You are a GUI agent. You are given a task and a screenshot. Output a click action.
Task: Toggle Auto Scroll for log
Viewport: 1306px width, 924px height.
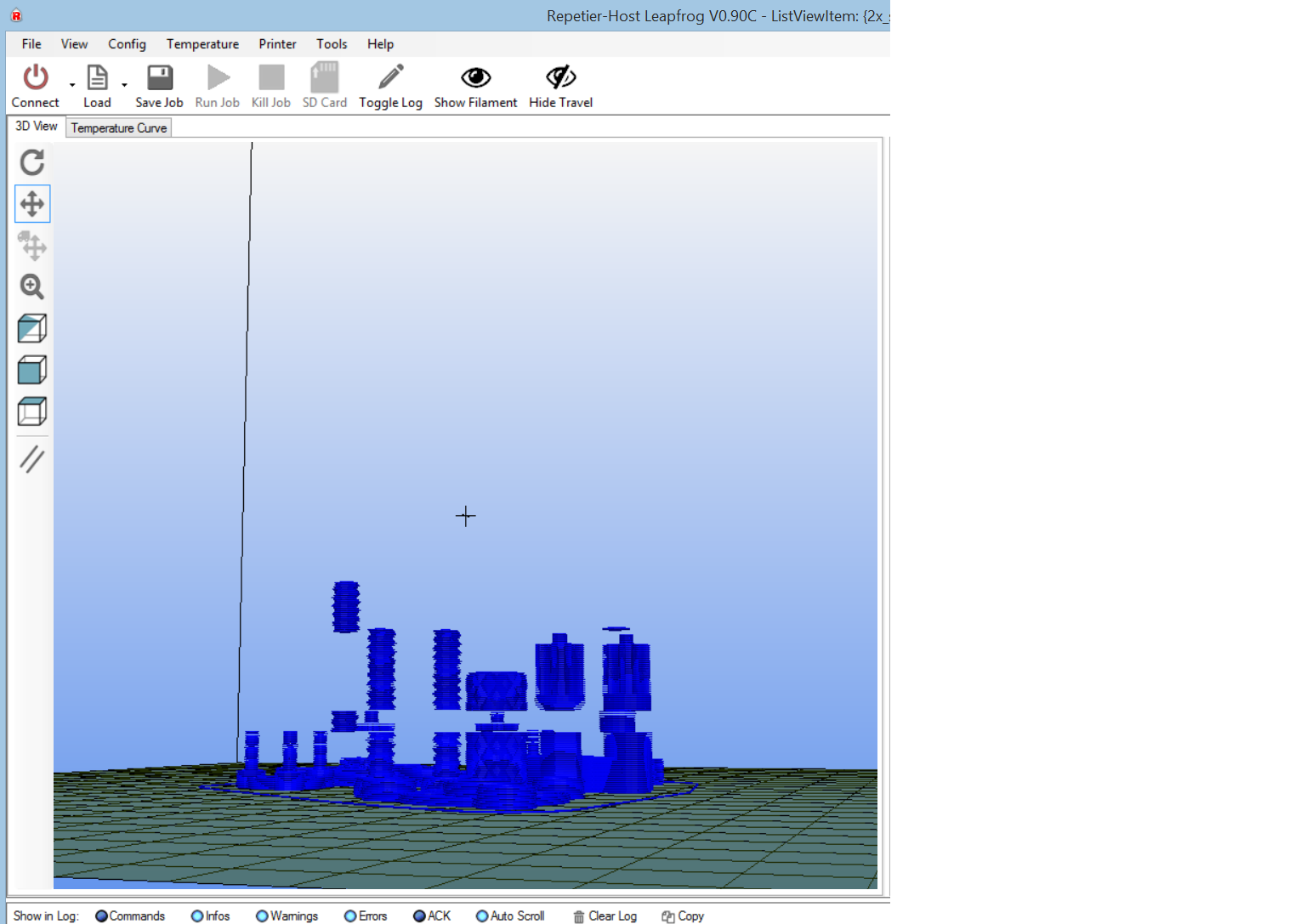(x=510, y=915)
